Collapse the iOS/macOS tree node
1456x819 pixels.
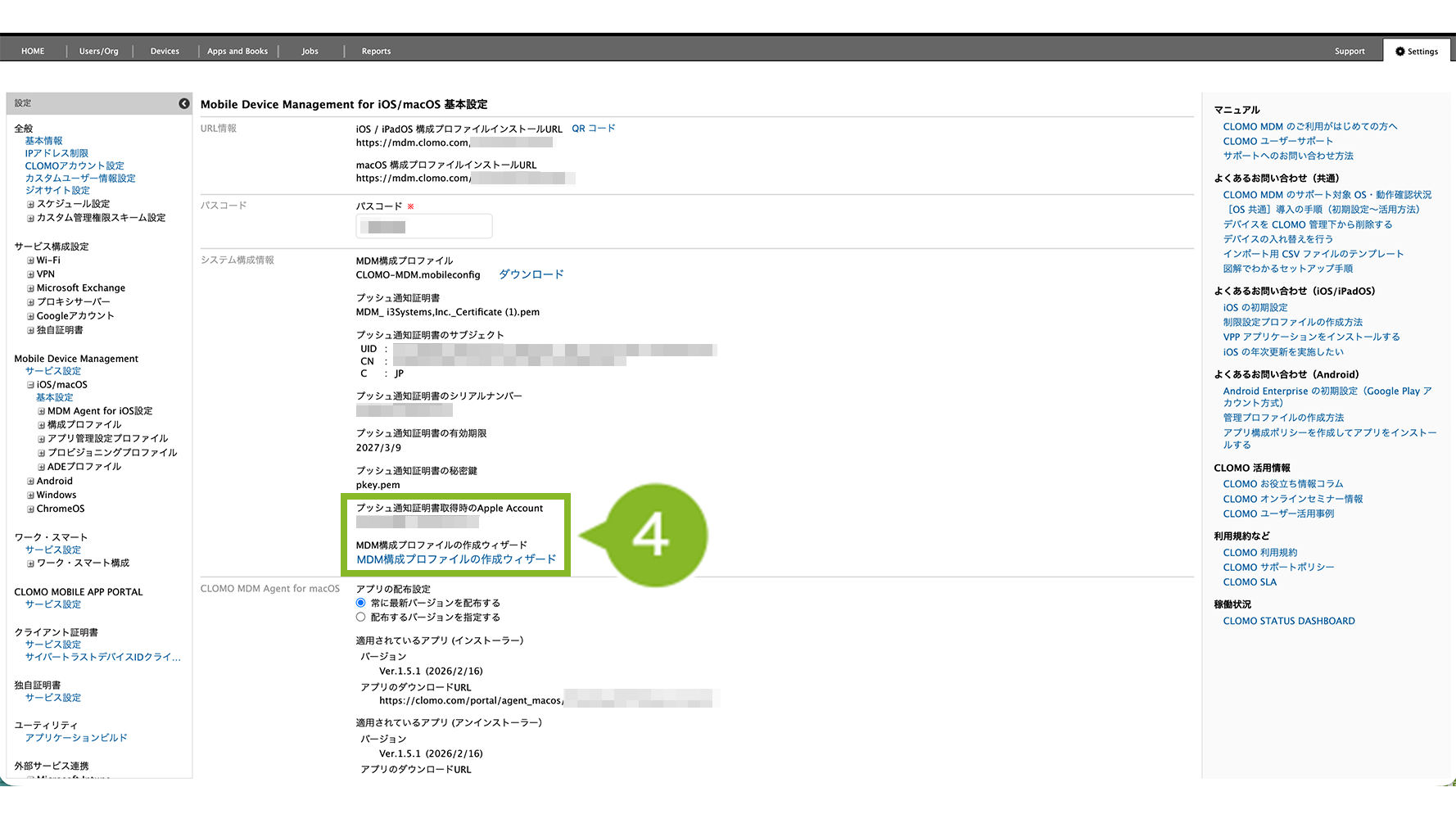tap(30, 385)
